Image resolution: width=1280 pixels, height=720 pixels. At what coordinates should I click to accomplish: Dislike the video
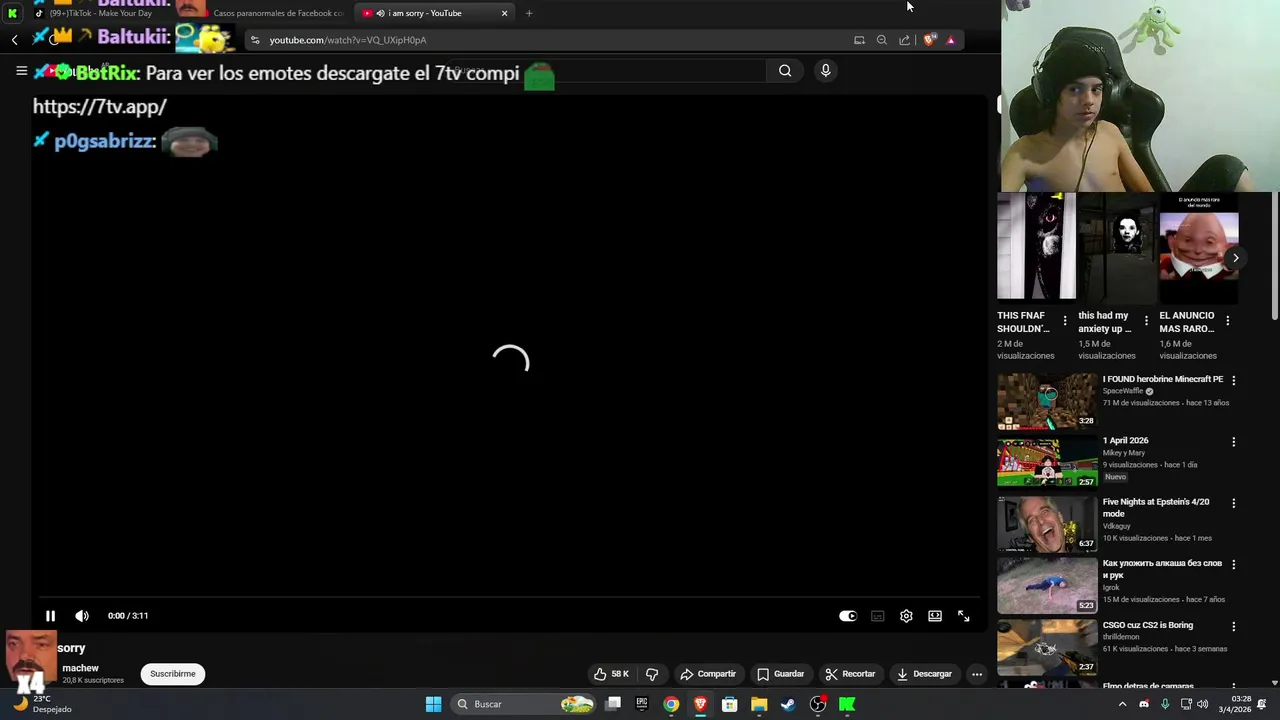(x=652, y=674)
